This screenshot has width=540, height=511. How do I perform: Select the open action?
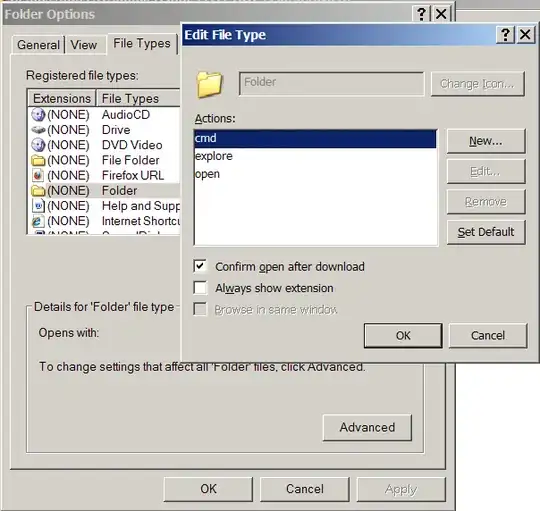click(315, 174)
